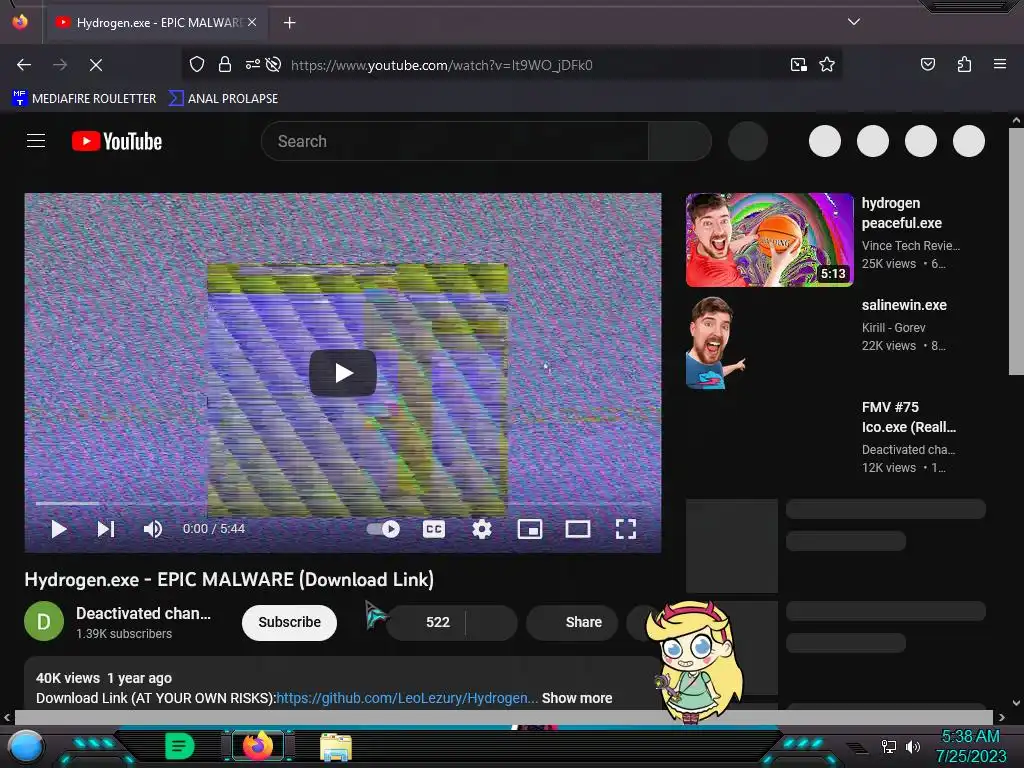Click the address bar URL

(442, 65)
